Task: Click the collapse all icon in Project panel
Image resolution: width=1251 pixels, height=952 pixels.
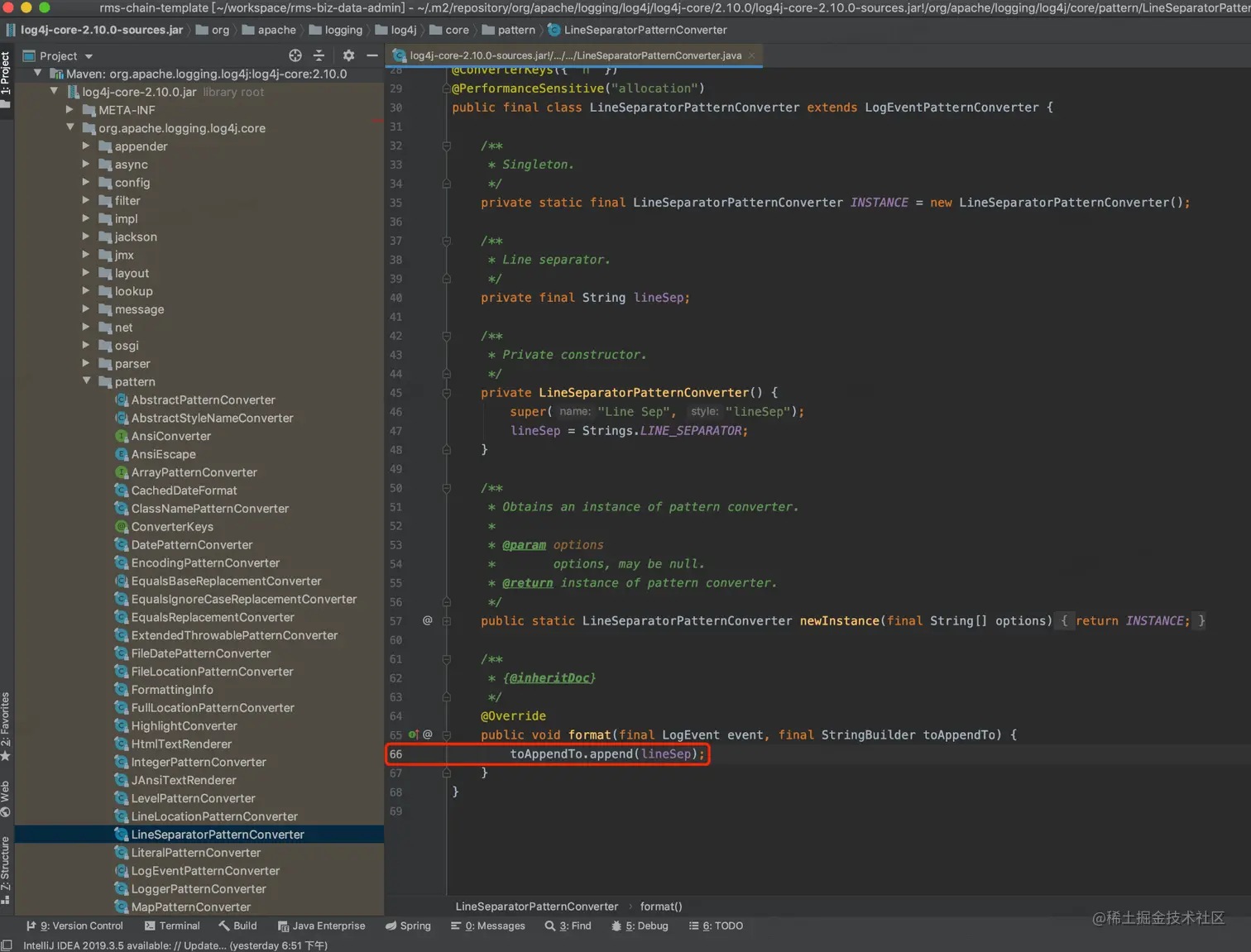Action: point(319,55)
